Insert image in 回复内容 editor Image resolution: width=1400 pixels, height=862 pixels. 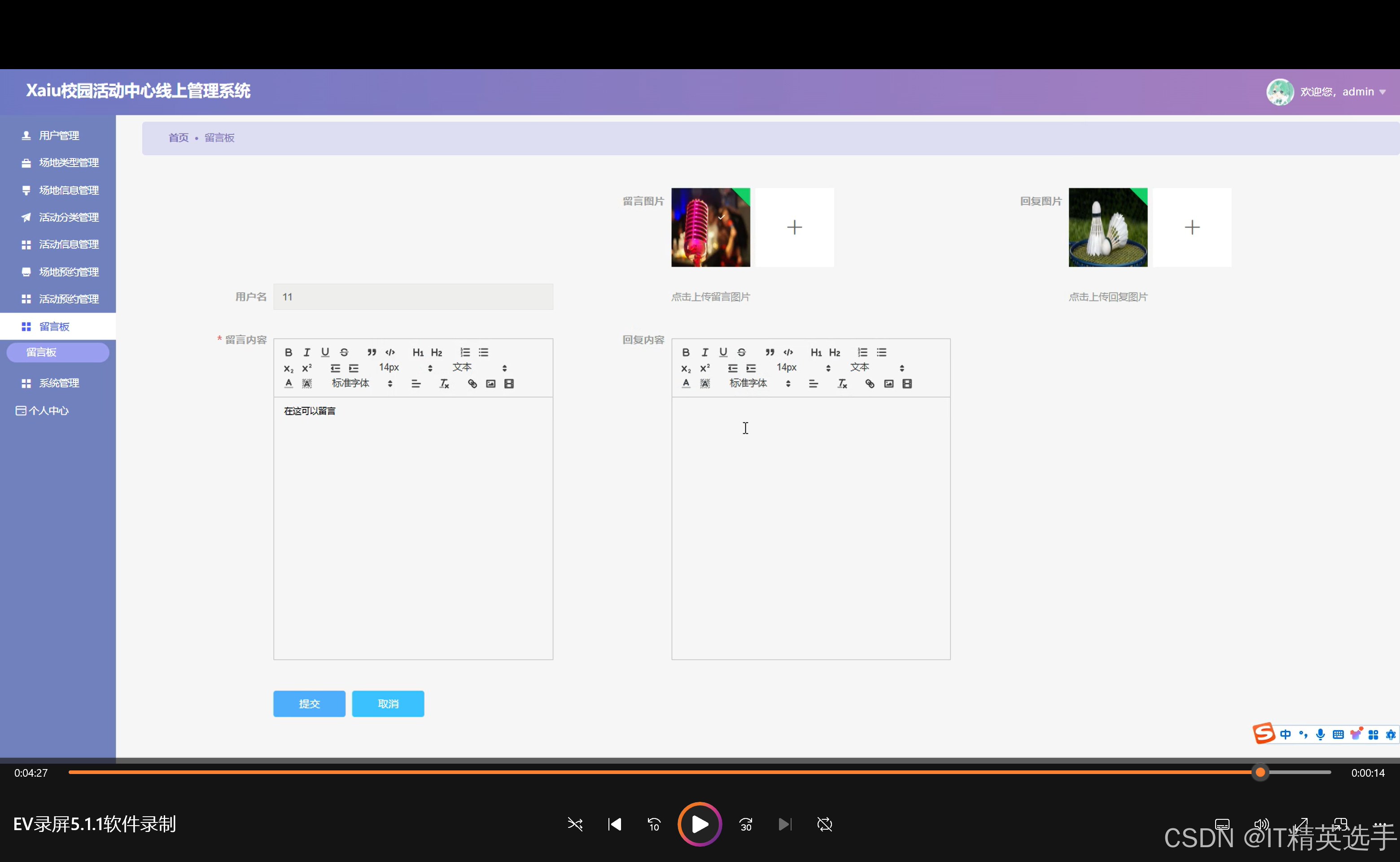(x=889, y=384)
